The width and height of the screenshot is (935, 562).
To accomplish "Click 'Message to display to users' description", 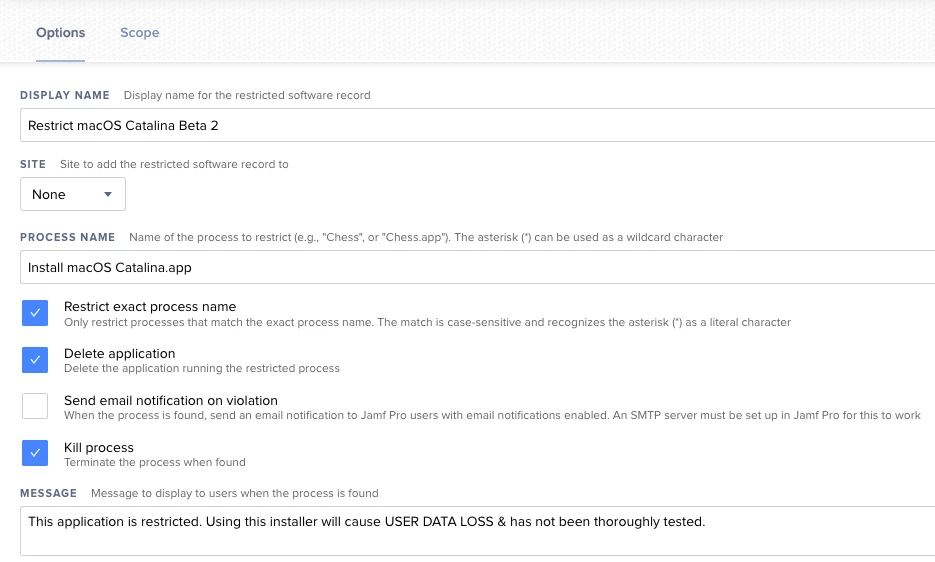I will tap(234, 493).
